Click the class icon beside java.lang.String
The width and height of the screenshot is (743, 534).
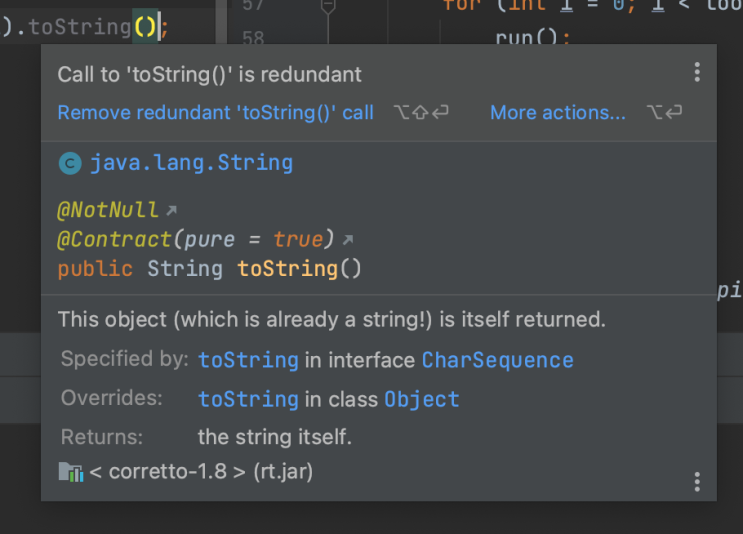coord(70,163)
